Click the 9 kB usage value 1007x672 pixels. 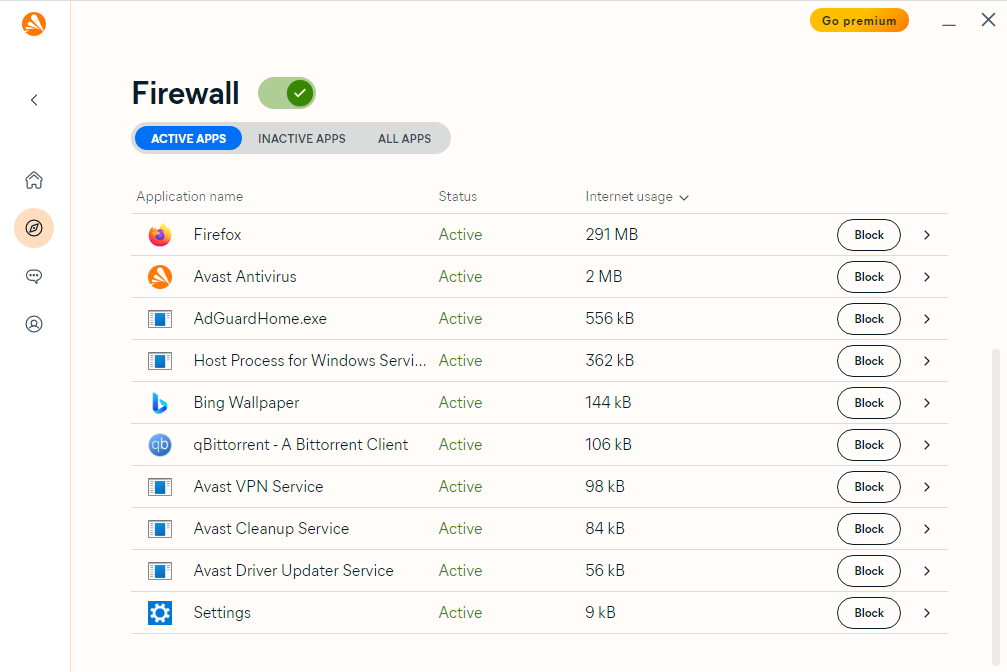click(600, 613)
